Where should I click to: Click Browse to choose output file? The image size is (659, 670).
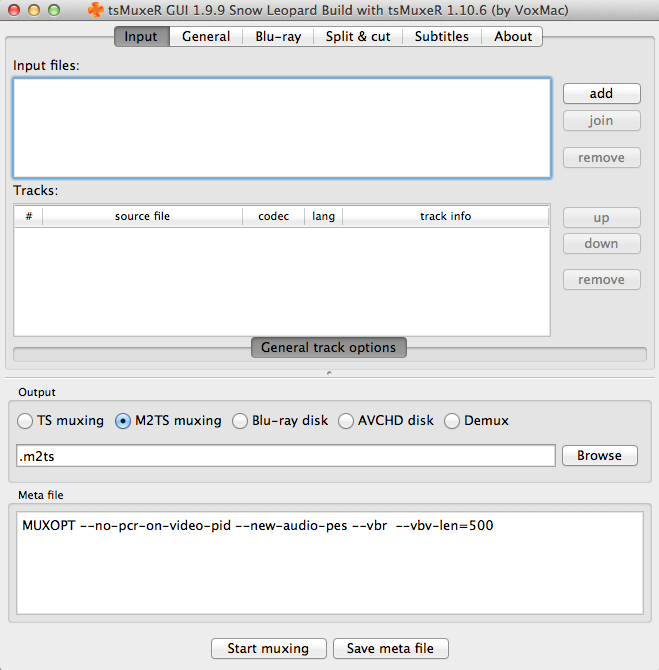coord(599,455)
